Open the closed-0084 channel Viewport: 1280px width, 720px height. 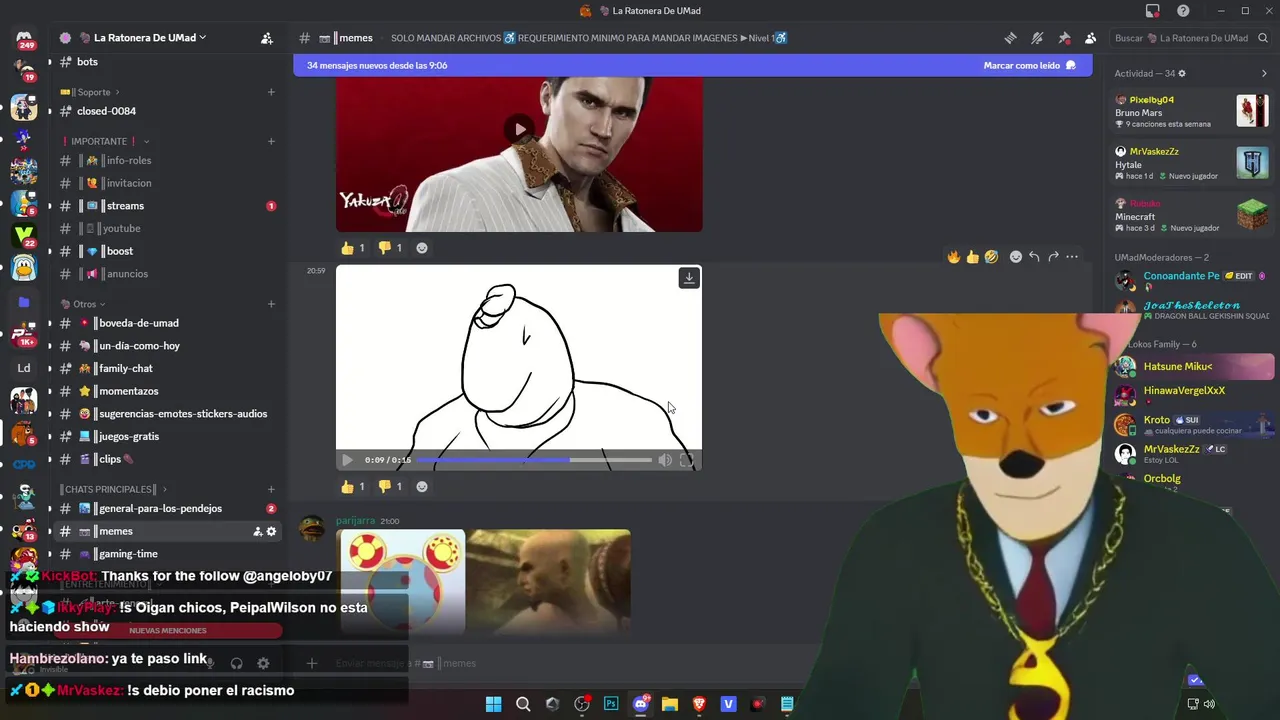[168, 111]
